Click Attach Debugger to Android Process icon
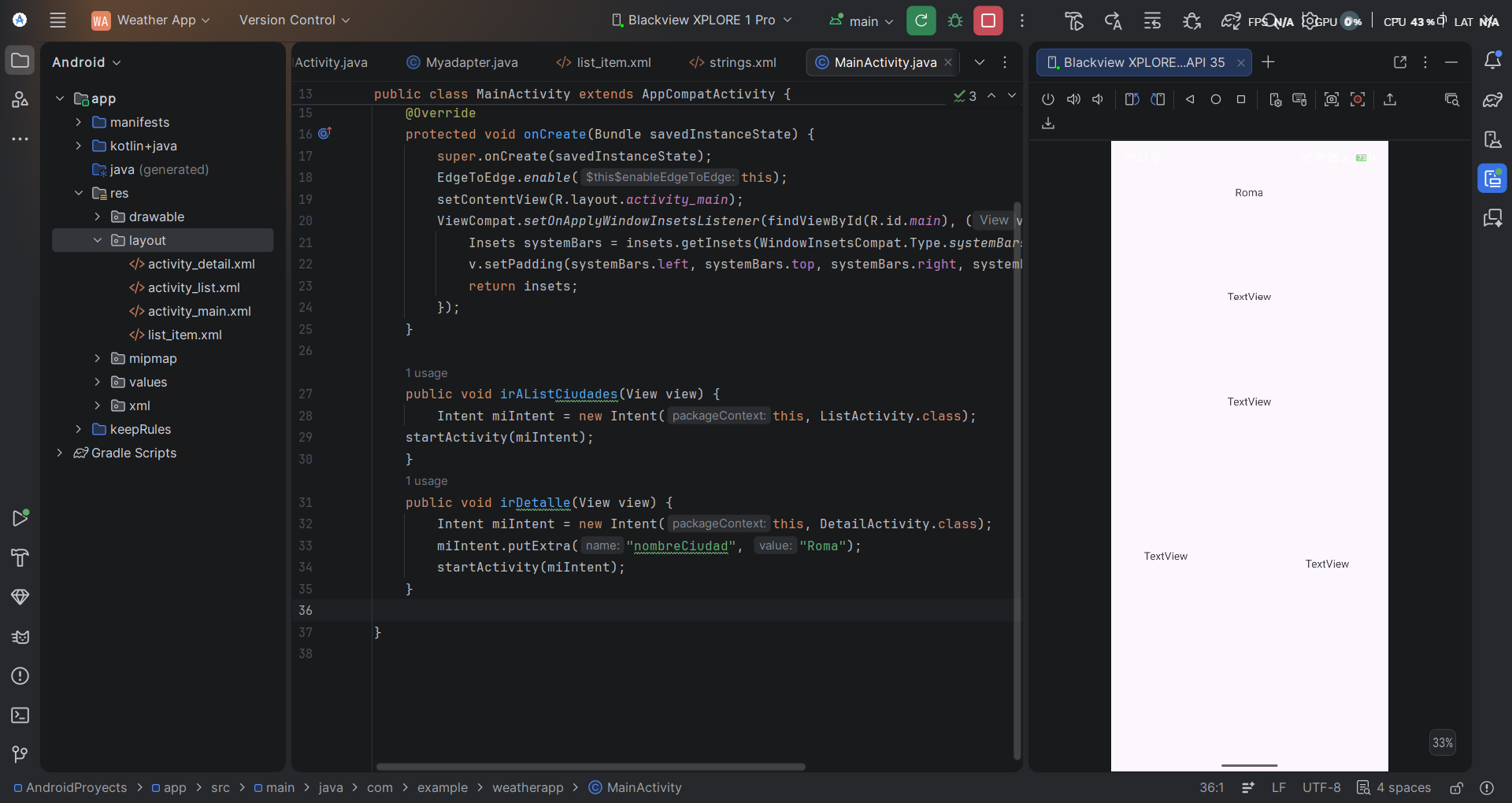Viewport: 1512px width, 803px height. pyautogui.click(x=1192, y=21)
